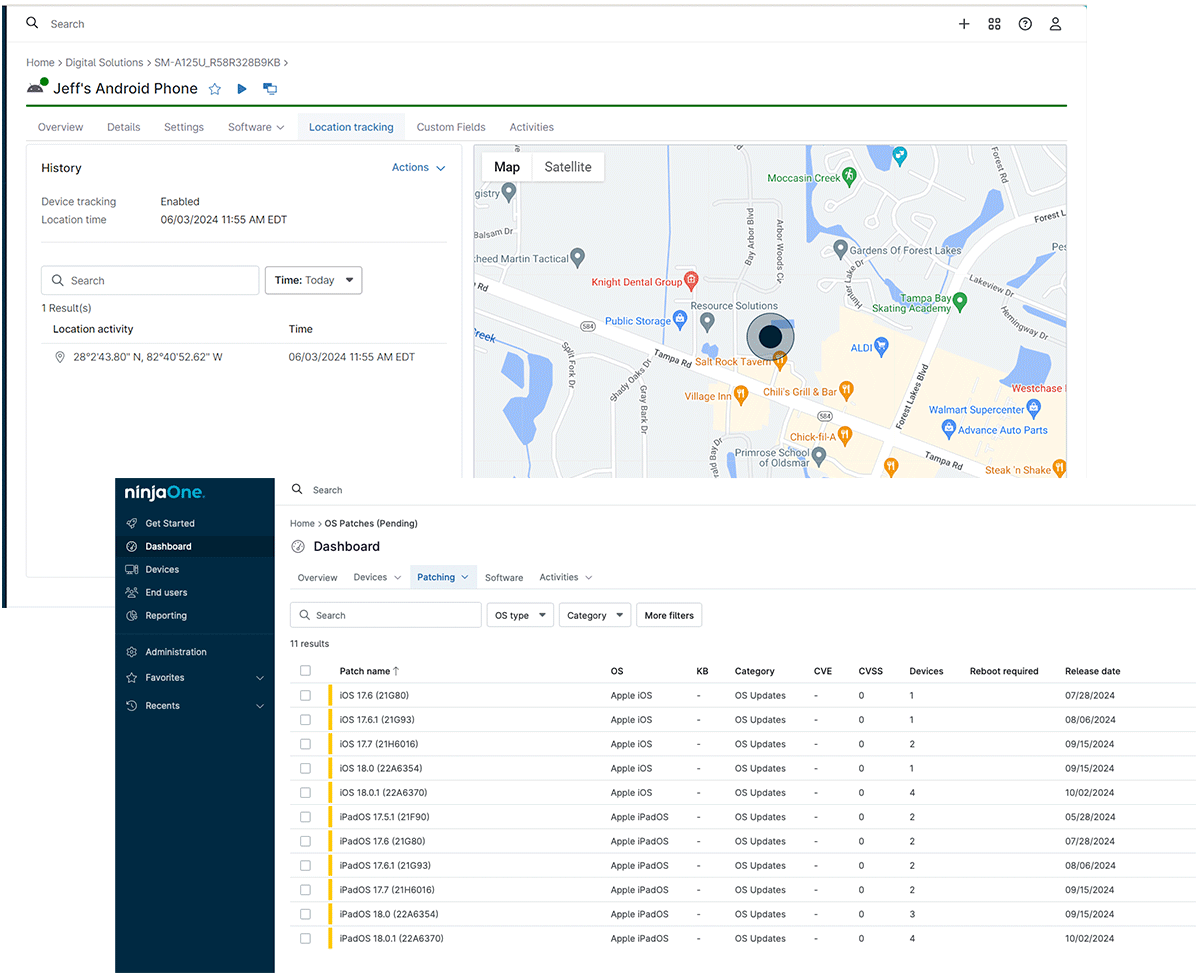Click the help question mark icon
1200x980 pixels.
pyautogui.click(x=1025, y=24)
